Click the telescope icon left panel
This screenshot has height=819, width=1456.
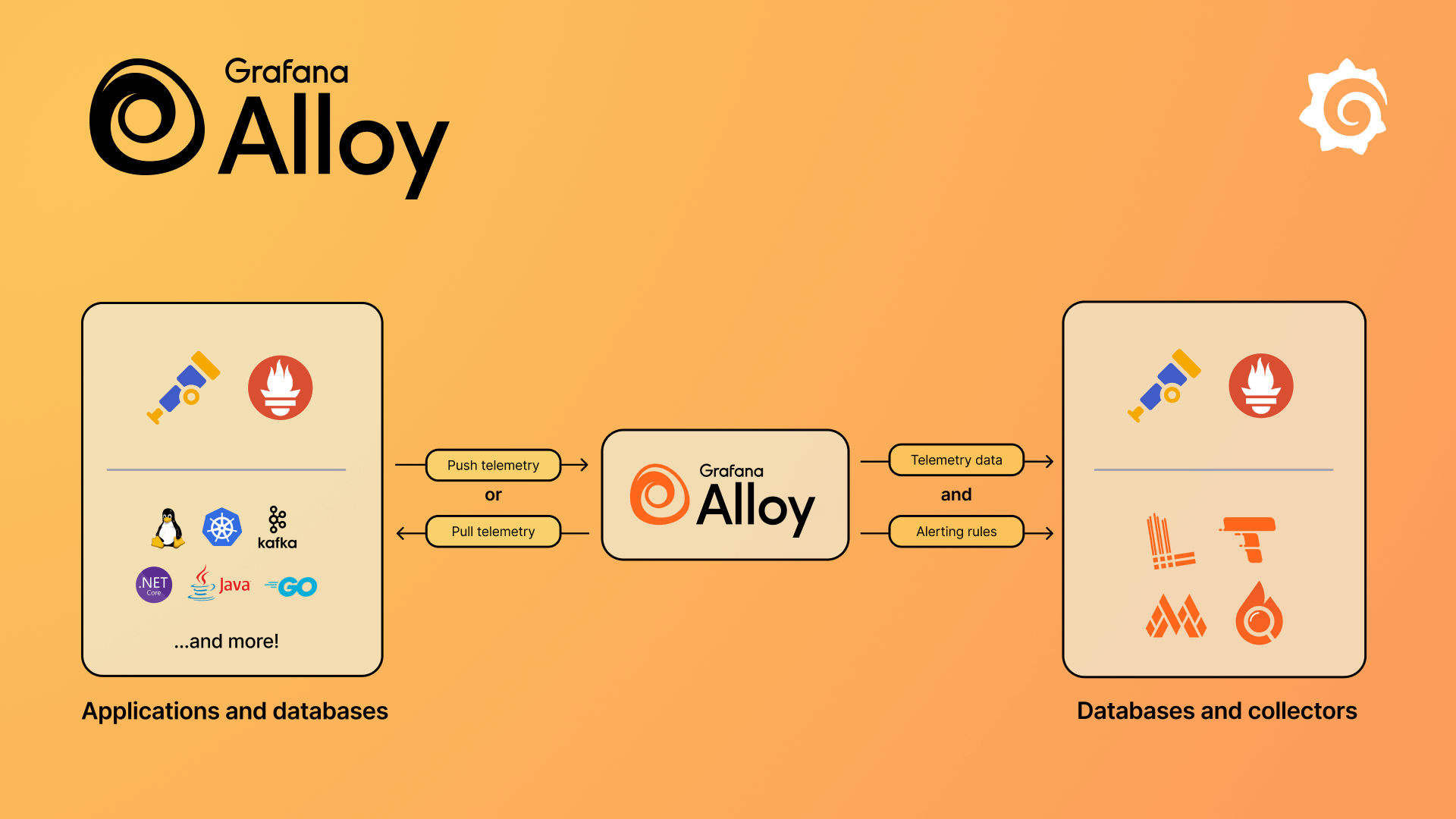click(x=178, y=389)
